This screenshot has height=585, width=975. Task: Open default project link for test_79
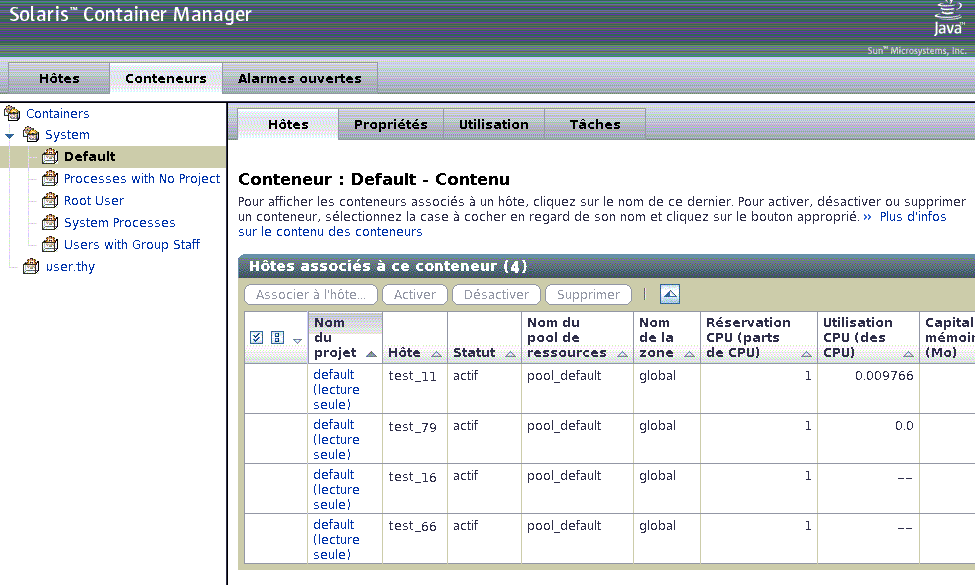pos(336,439)
